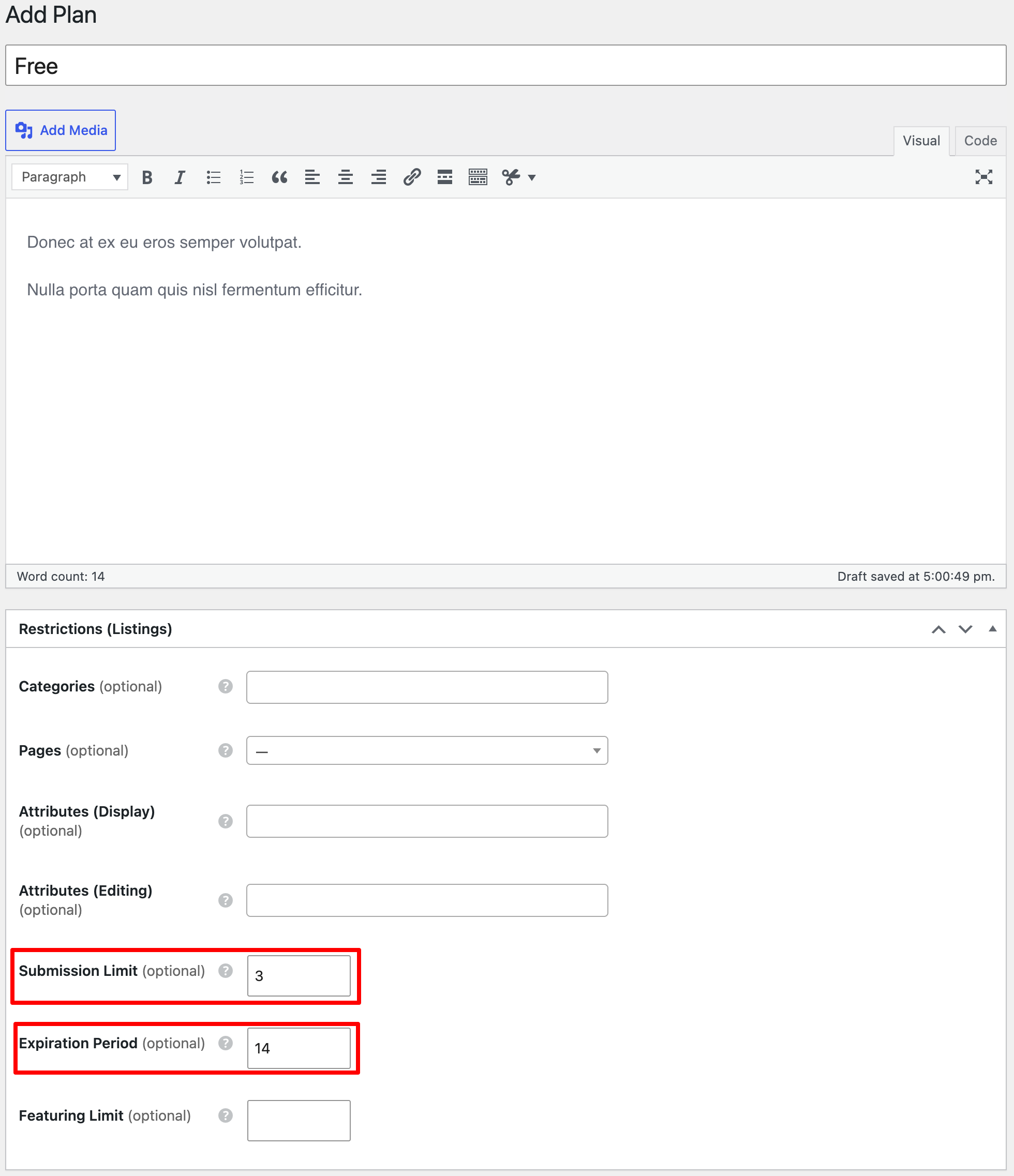Click the text 'Donec at ex eu eros semper volutpat.'
This screenshot has height=1176, width=1014.
click(x=164, y=243)
